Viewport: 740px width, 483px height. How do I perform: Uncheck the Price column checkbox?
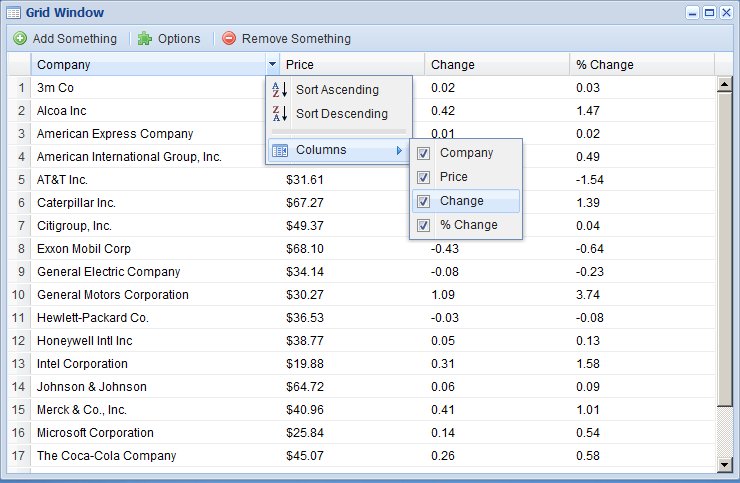424,178
